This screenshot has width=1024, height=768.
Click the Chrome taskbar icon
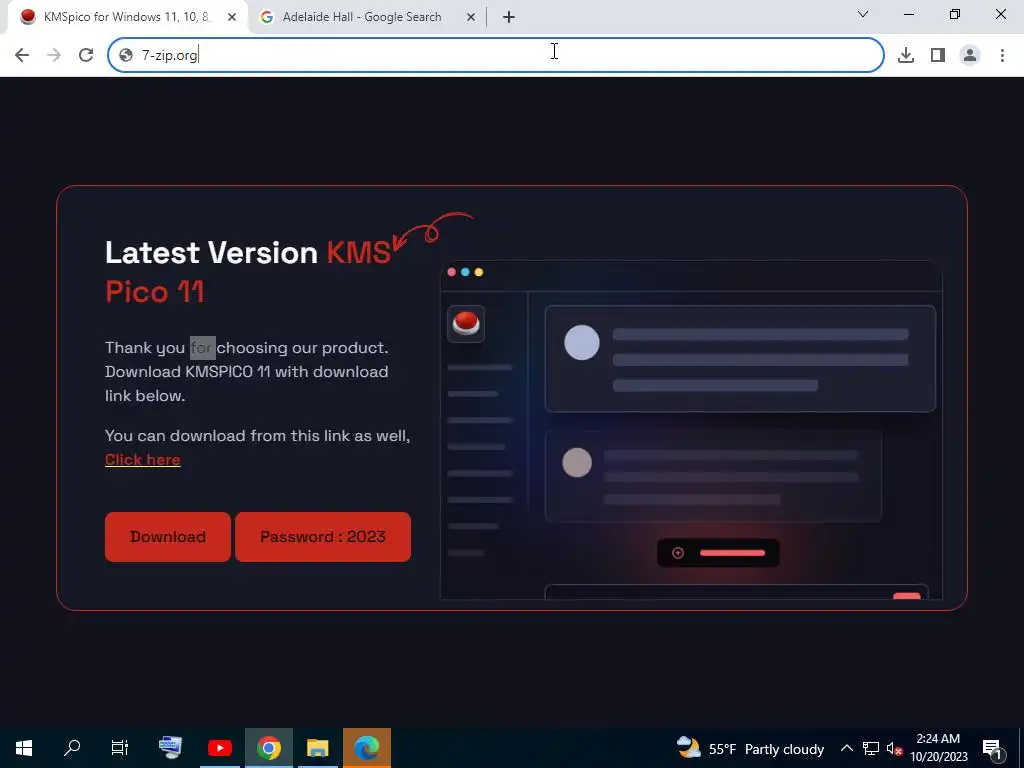(x=268, y=748)
